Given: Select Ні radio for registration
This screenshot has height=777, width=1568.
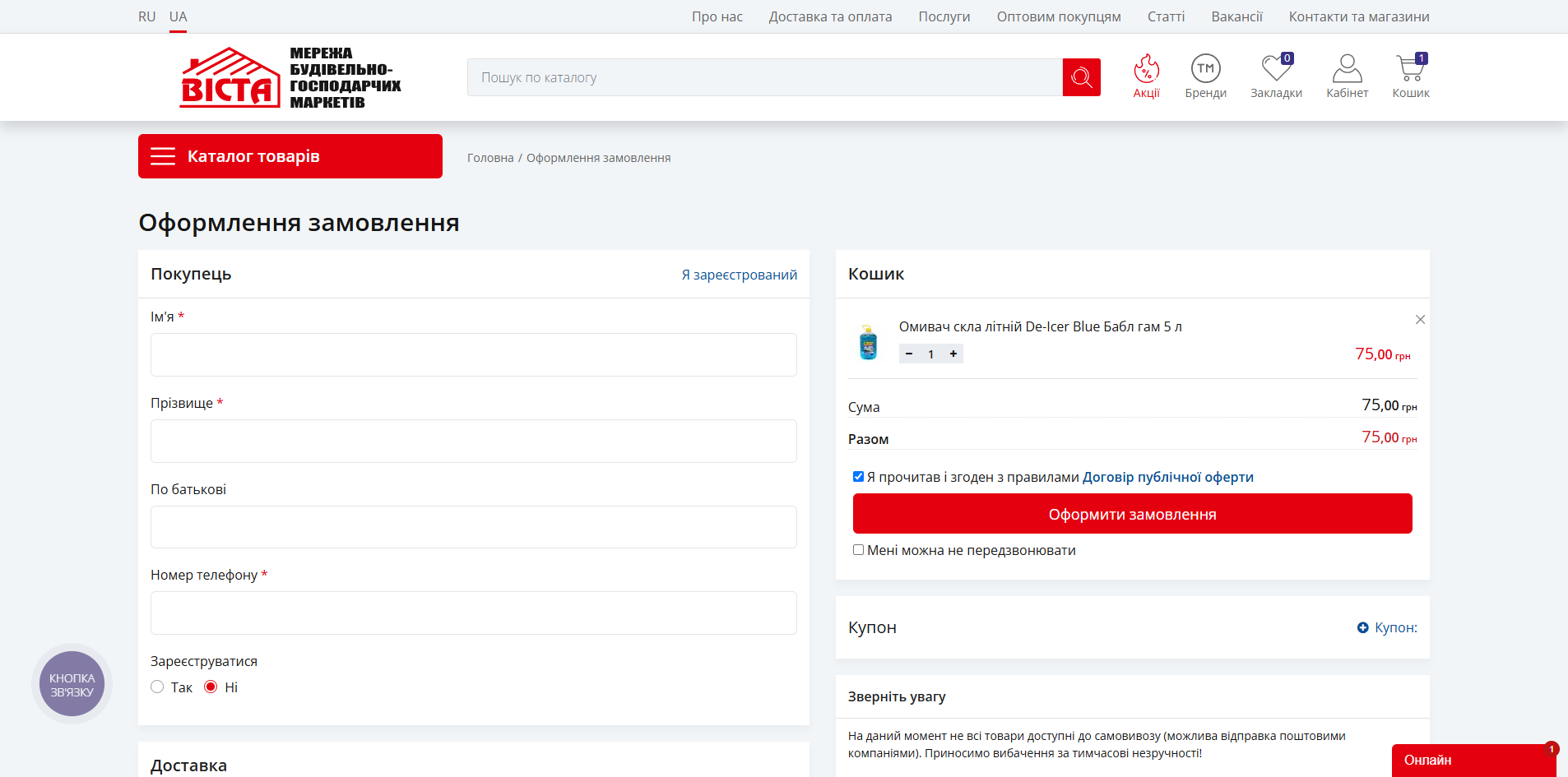Looking at the screenshot, I should [211, 687].
